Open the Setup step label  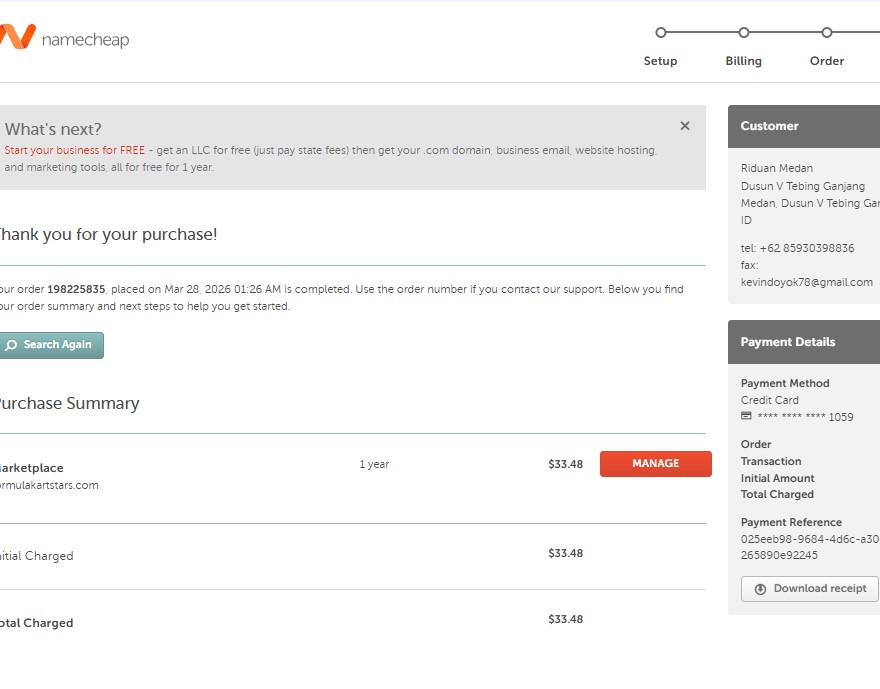(660, 61)
